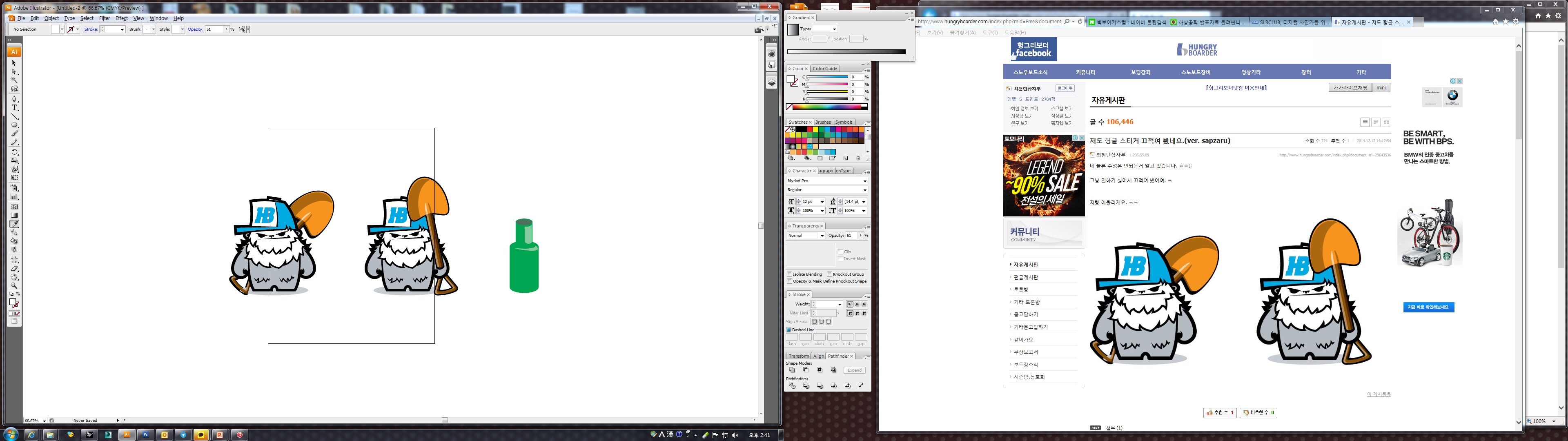Open the Brush dropdown in control bar
The height and width of the screenshot is (441, 1568).
pyautogui.click(x=154, y=29)
